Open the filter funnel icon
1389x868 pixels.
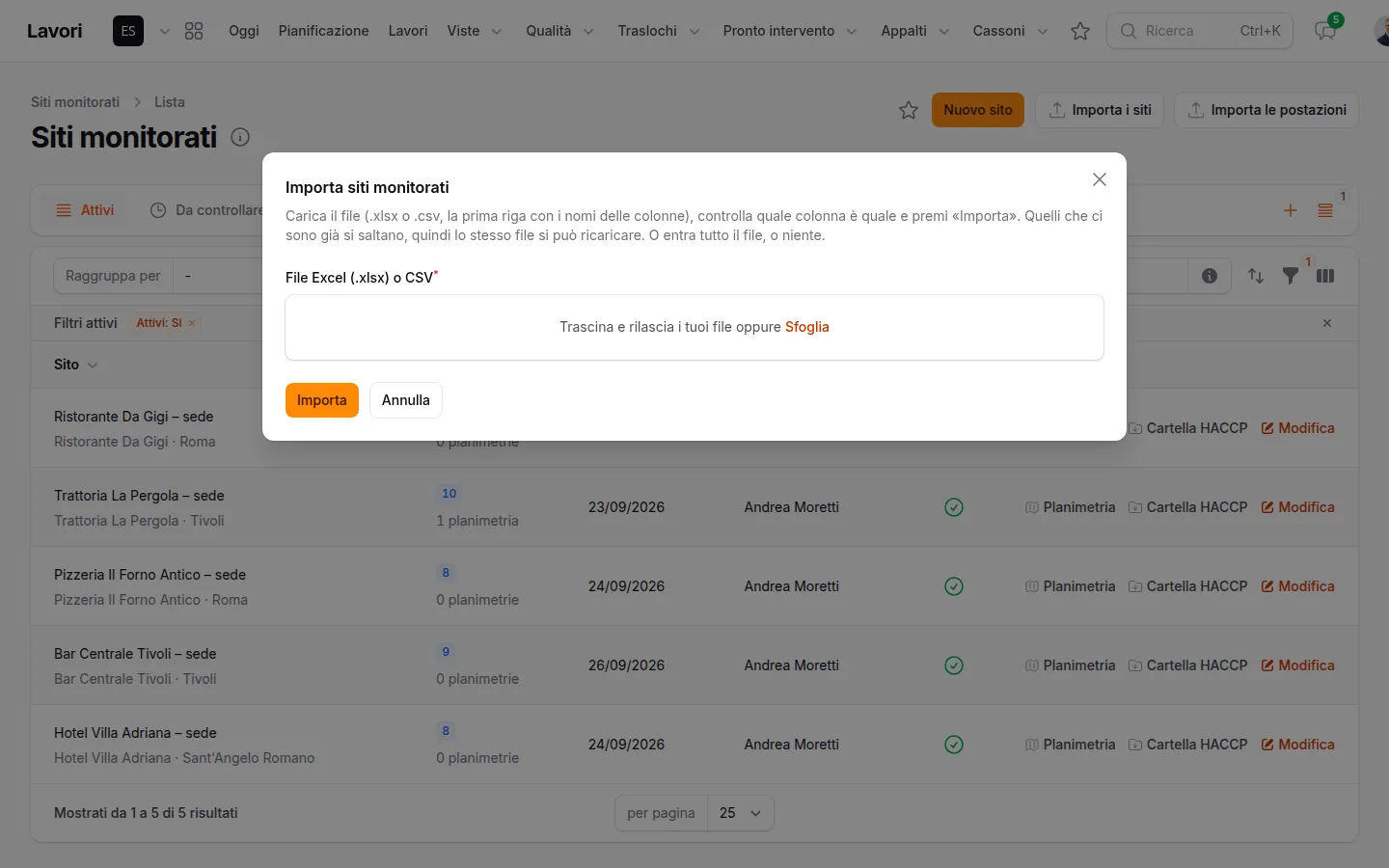click(1291, 276)
